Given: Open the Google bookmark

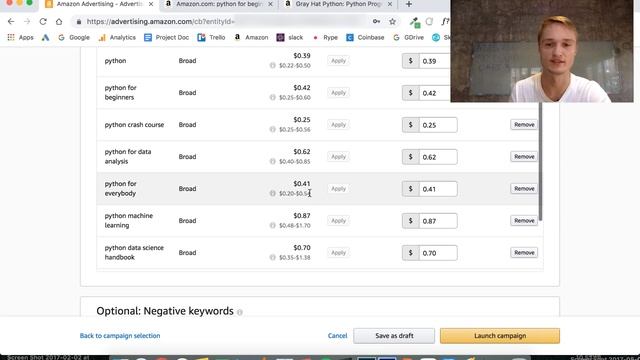Looking at the screenshot, I should (74, 37).
